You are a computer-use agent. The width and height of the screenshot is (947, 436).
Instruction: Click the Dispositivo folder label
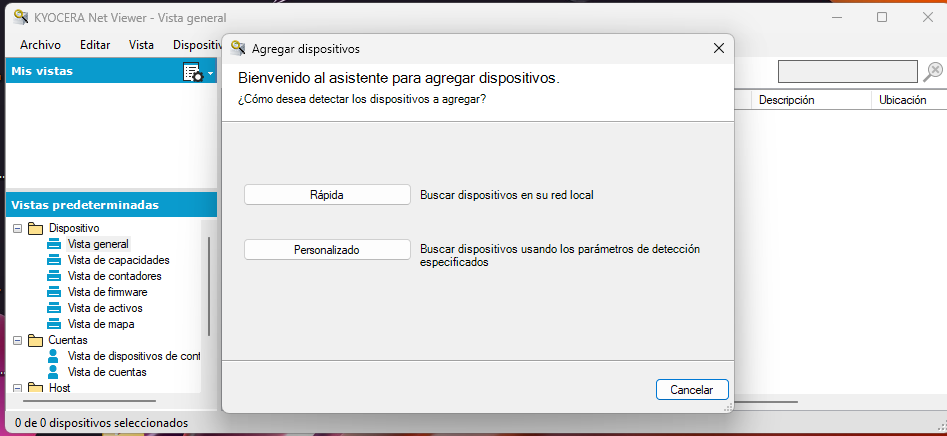pyautogui.click(x=74, y=228)
